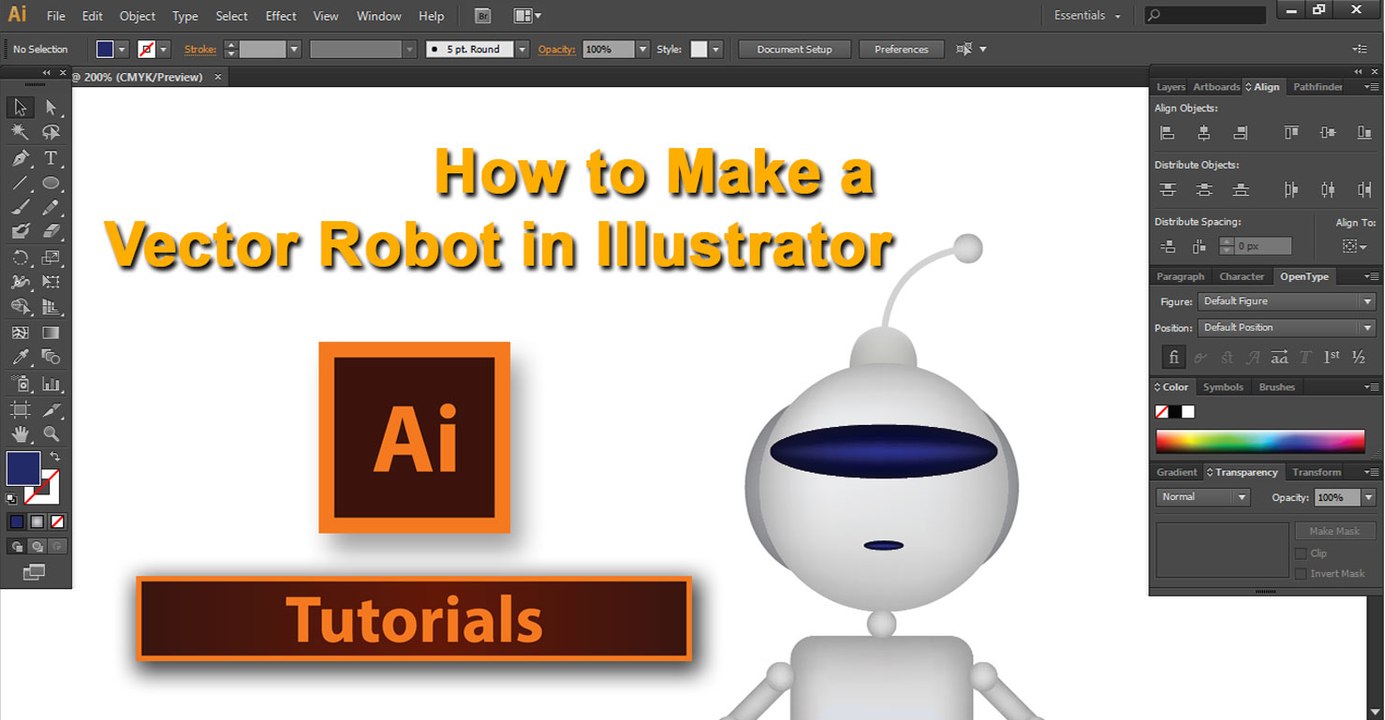This screenshot has height=720, width=1385.
Task: Click the Make Mask button
Action: tap(1335, 531)
